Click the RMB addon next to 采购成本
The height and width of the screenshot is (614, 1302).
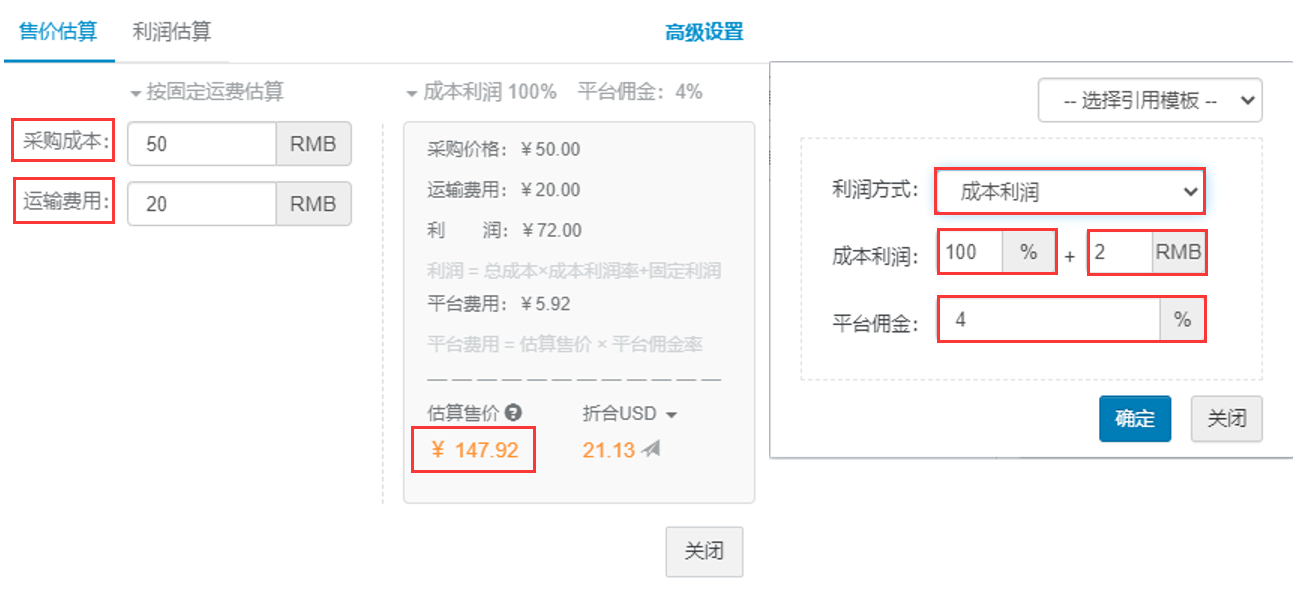[314, 144]
